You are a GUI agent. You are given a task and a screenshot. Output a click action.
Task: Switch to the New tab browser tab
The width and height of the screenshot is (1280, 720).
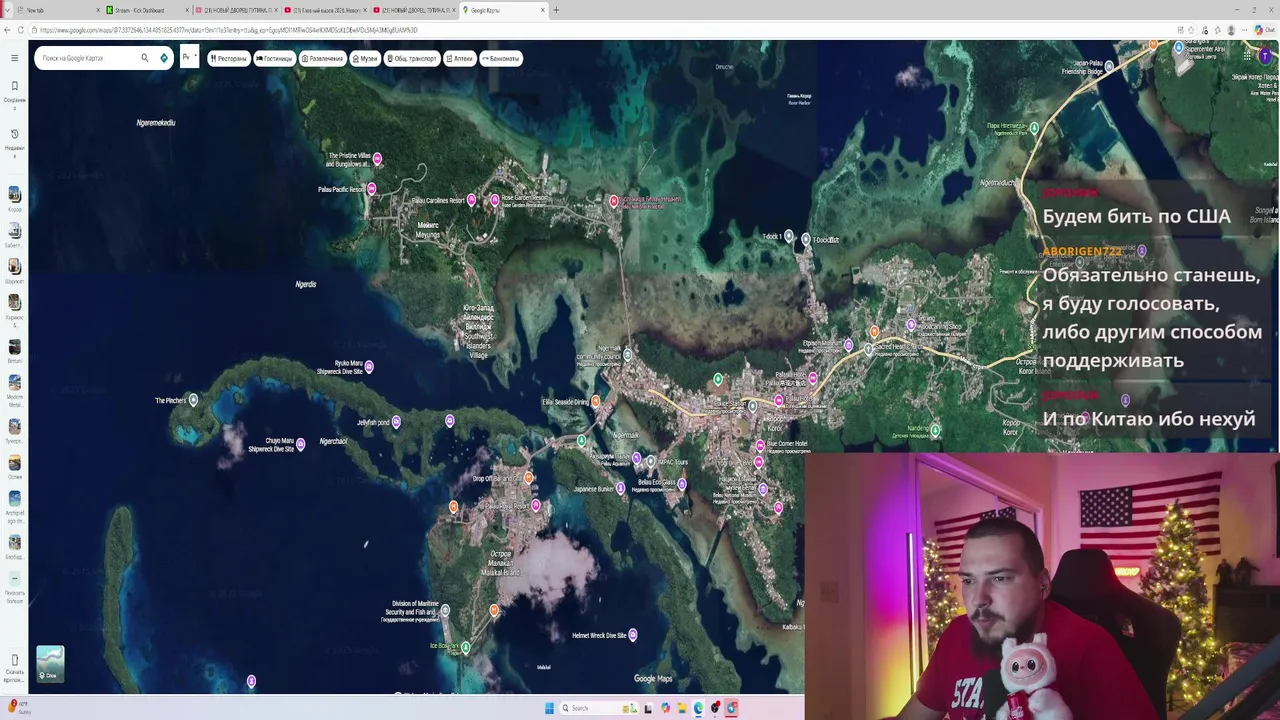[x=57, y=10]
